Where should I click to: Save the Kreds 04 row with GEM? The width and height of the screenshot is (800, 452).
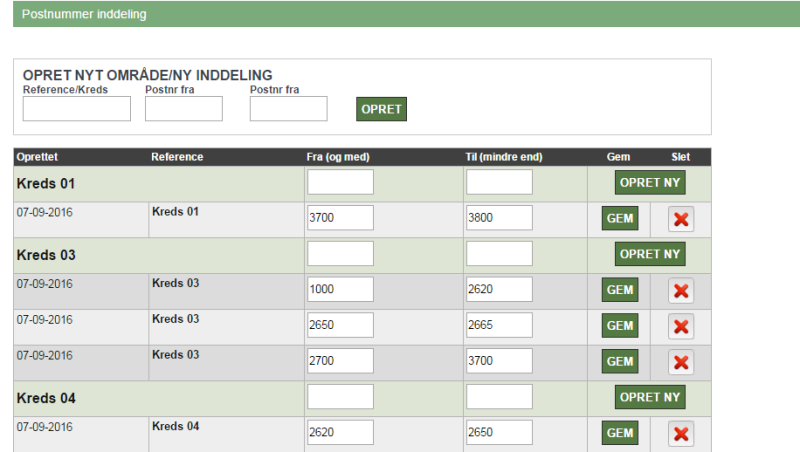click(x=620, y=433)
